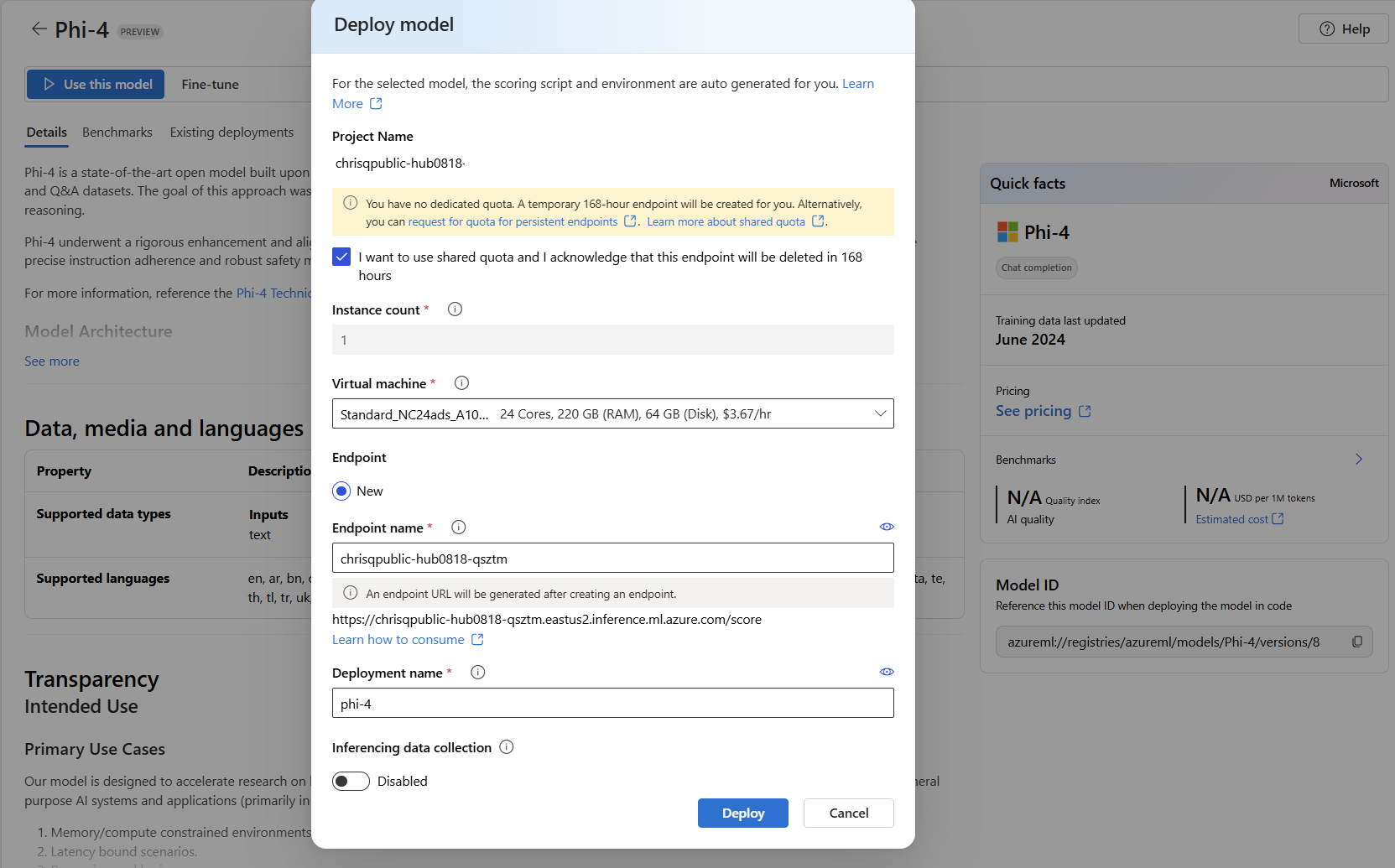This screenshot has height=868, width=1395.
Task: Click the Supported languages cell
Action: 102,578
